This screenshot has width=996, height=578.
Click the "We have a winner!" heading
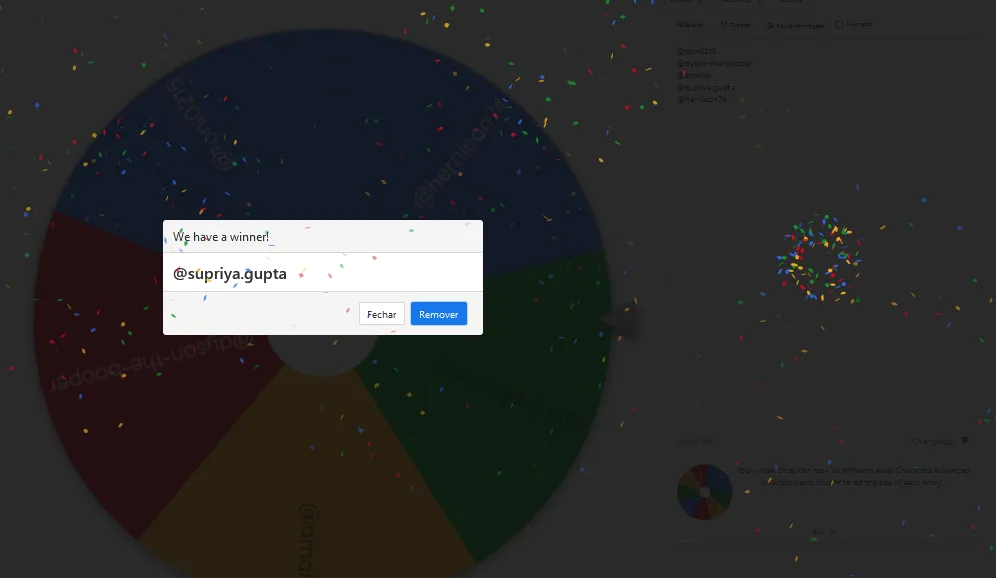point(220,237)
